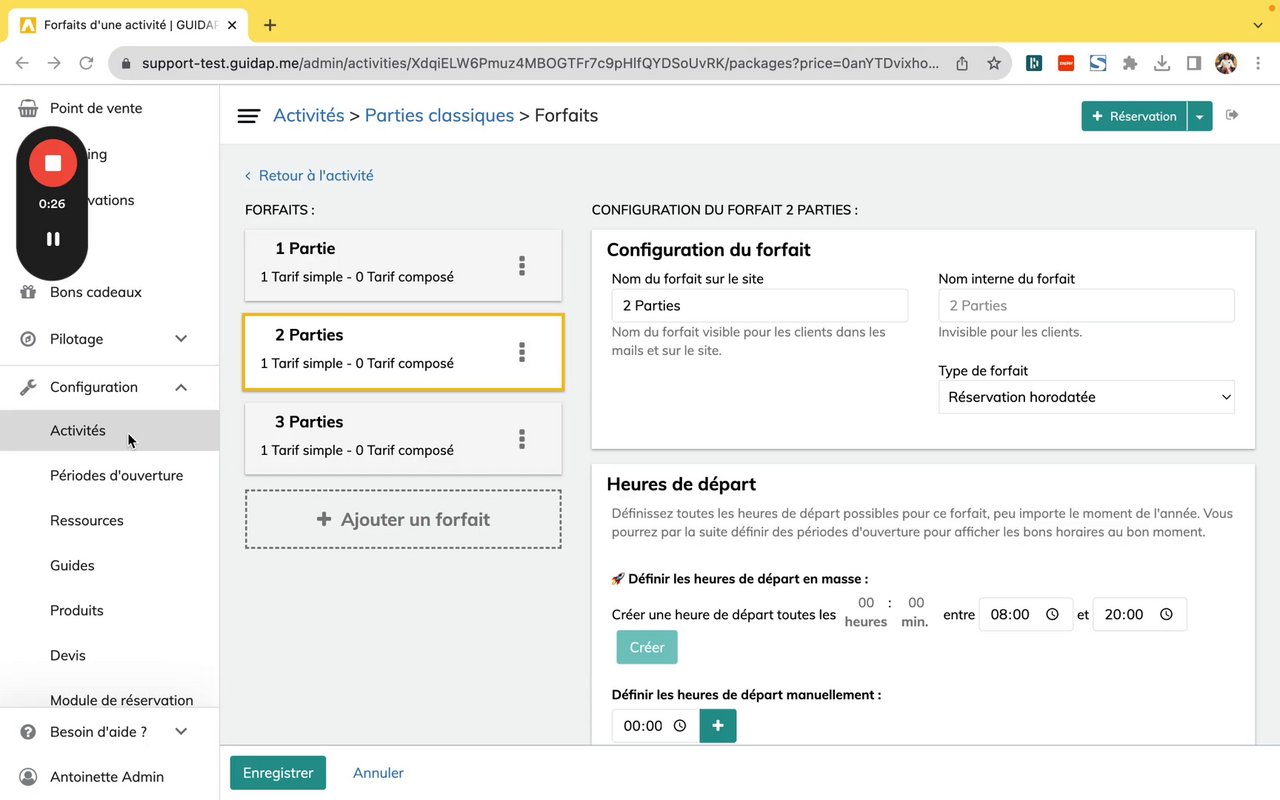
Task: Stop the screen recording
Action: (53, 163)
